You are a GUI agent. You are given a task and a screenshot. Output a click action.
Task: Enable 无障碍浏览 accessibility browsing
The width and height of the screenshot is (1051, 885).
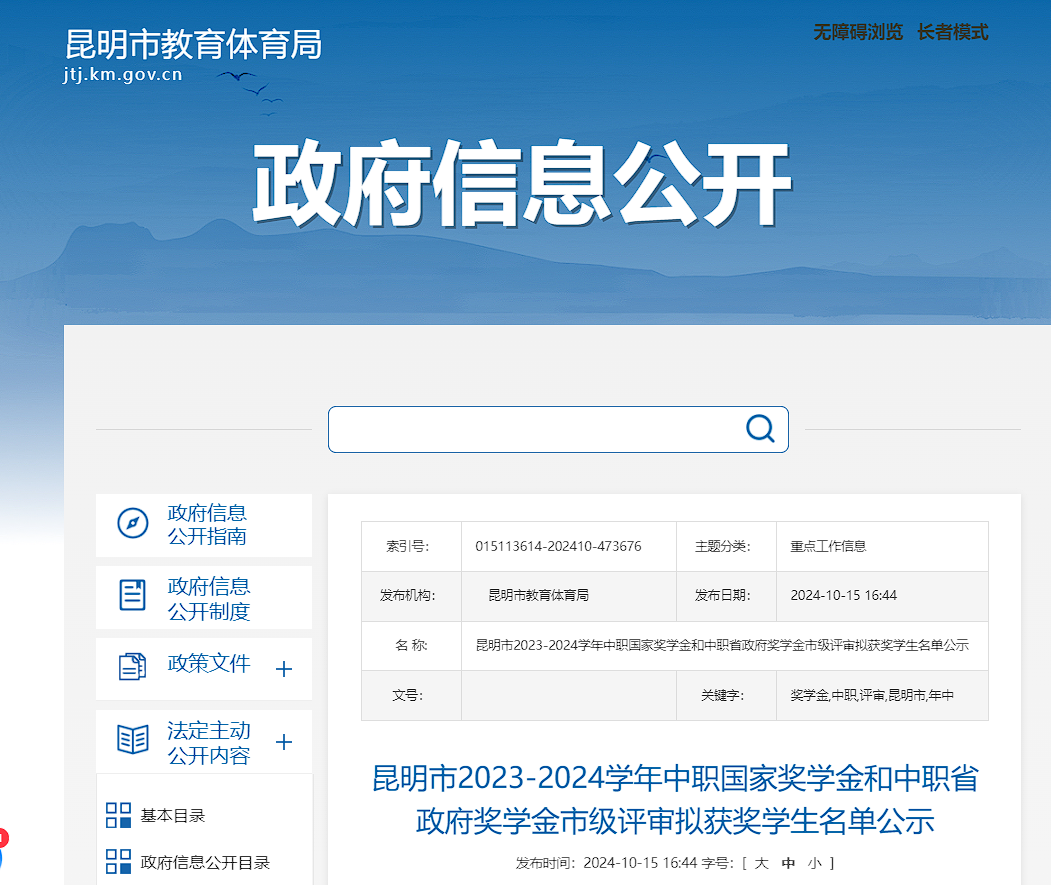coord(858,31)
